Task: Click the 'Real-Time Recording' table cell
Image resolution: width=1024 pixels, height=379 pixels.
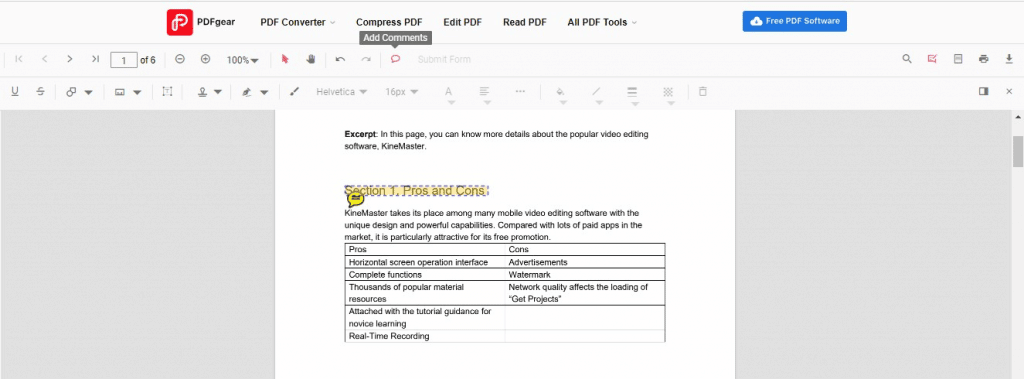Action: click(425, 336)
